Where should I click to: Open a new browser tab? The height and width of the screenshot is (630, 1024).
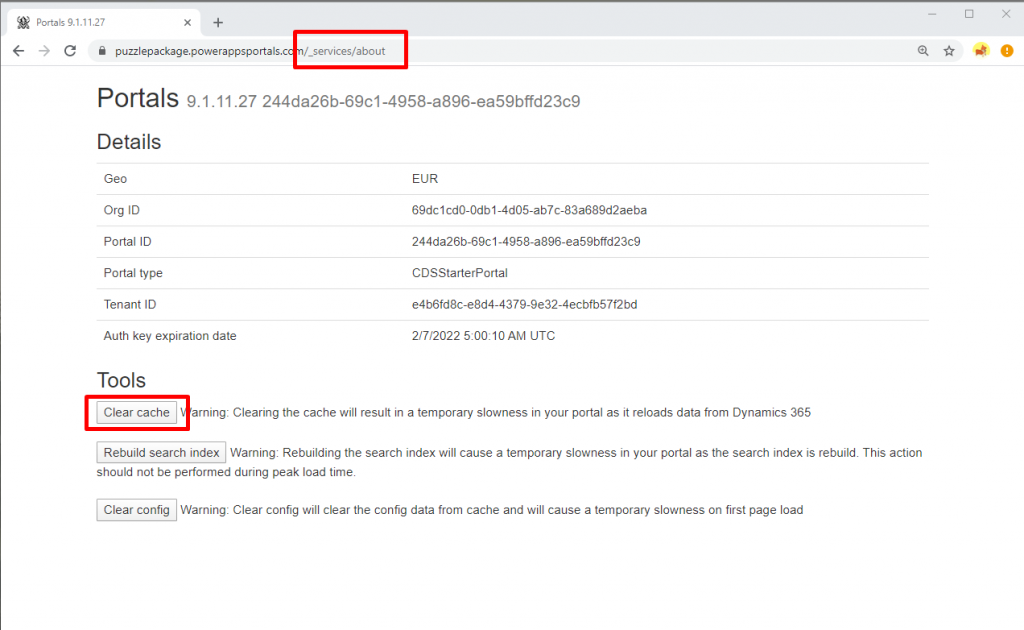pos(218,23)
